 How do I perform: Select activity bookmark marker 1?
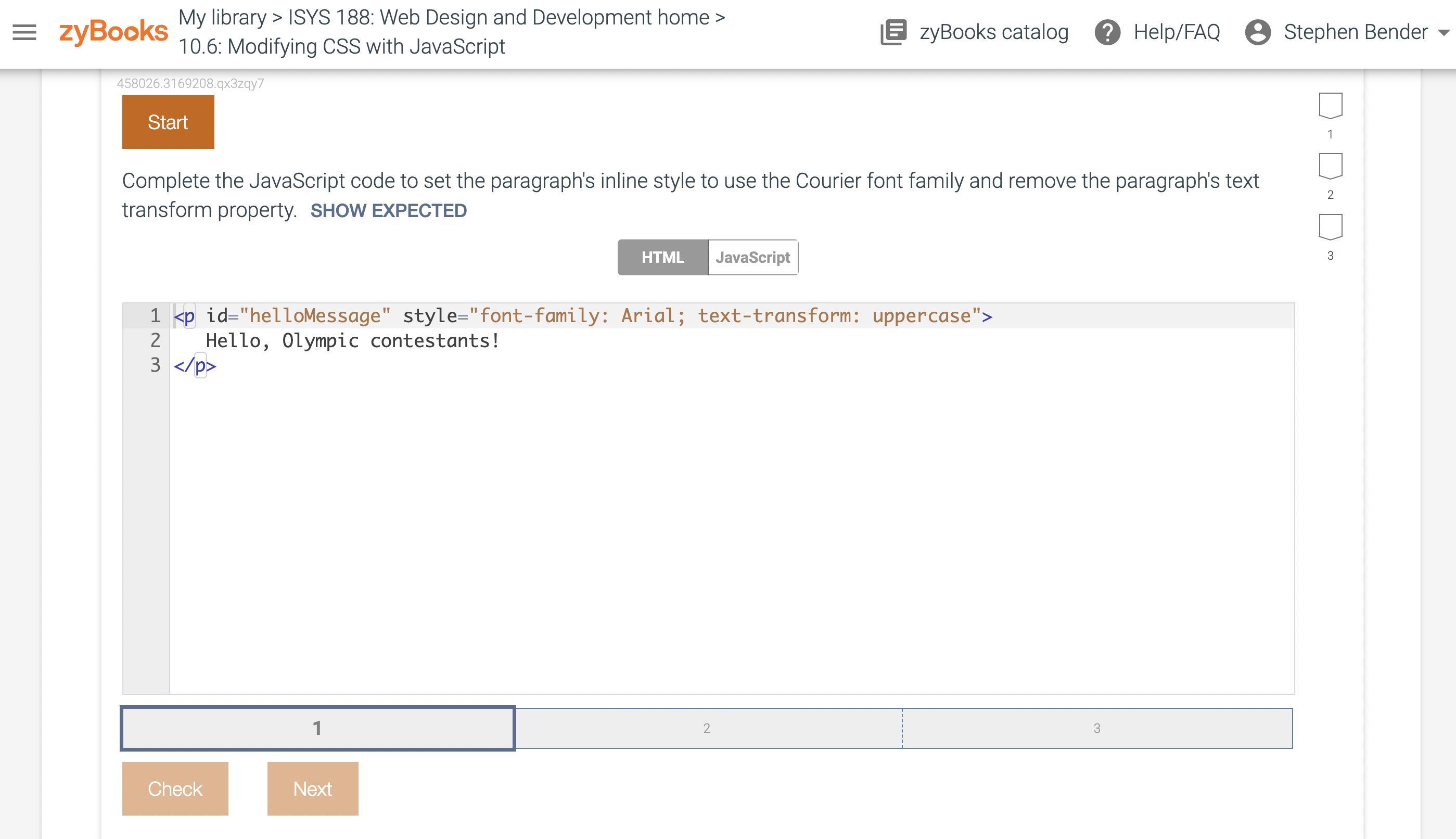[x=1331, y=105]
